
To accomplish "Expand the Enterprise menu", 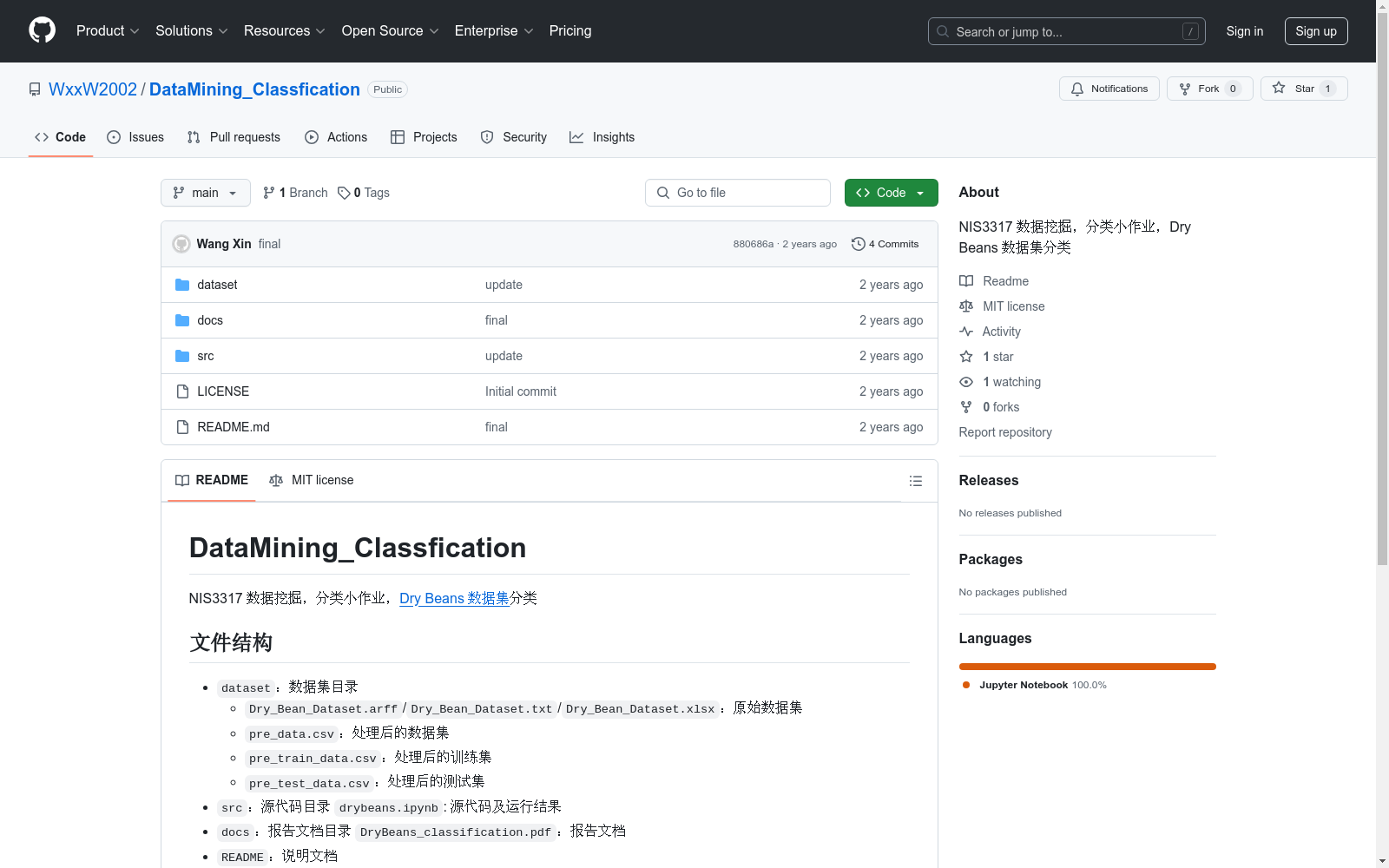I will [494, 31].
